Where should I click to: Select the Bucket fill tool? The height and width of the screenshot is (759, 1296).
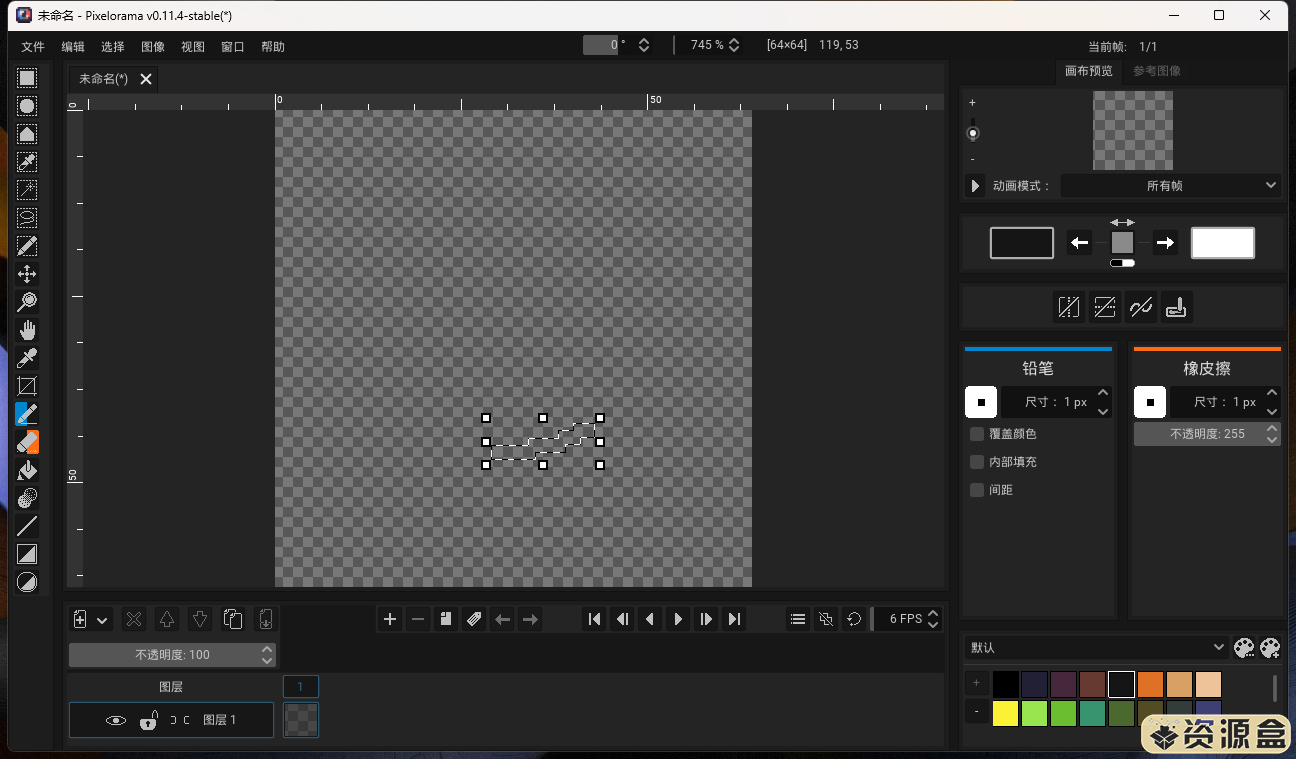(x=27, y=470)
